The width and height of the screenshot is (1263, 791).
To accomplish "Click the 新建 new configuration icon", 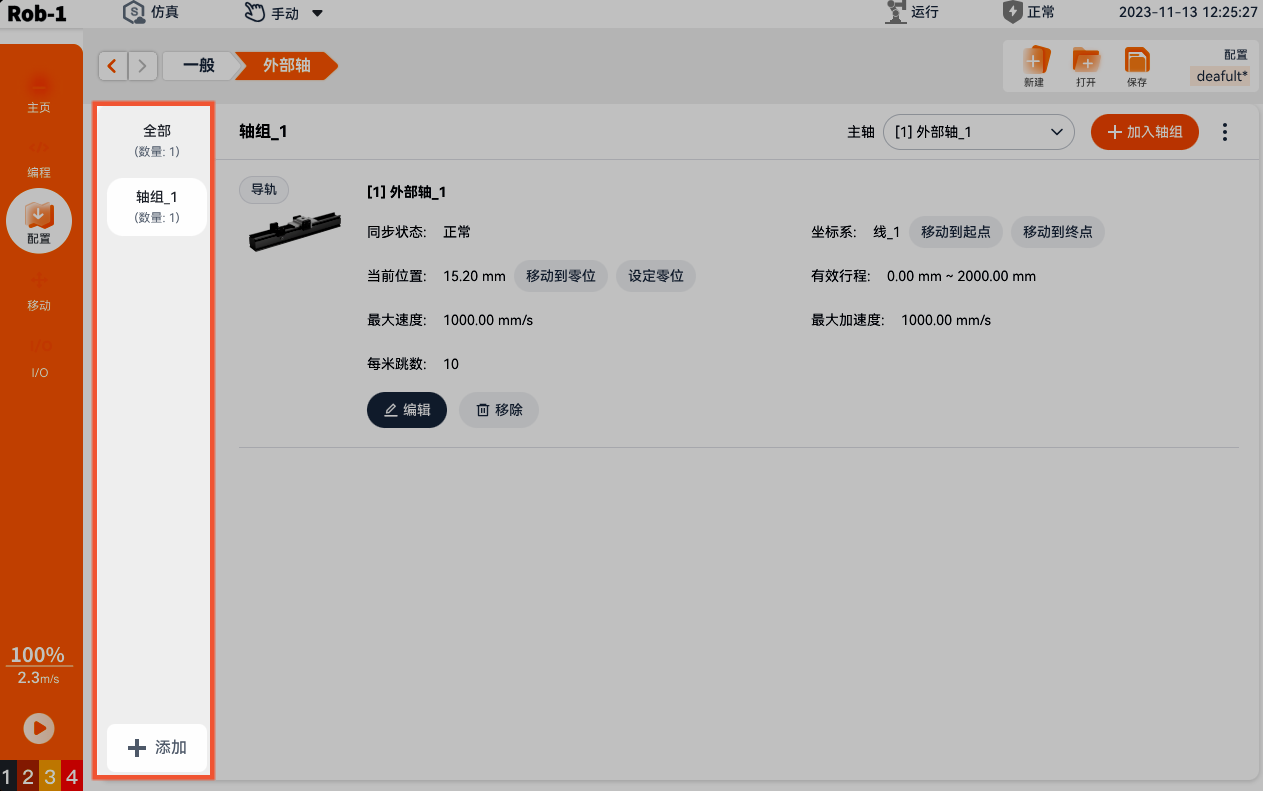I will 1034,67.
